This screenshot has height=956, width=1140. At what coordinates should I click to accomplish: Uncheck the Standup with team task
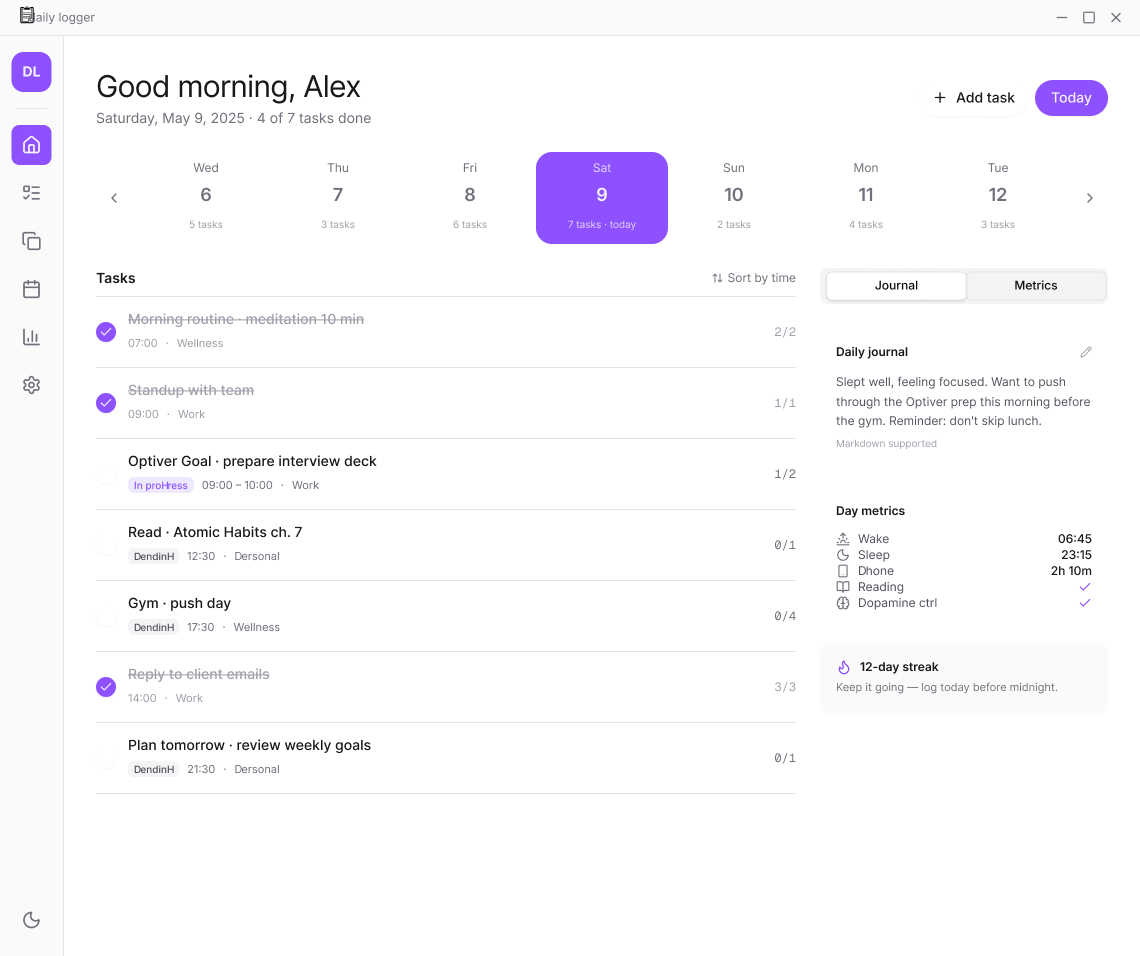pos(106,403)
